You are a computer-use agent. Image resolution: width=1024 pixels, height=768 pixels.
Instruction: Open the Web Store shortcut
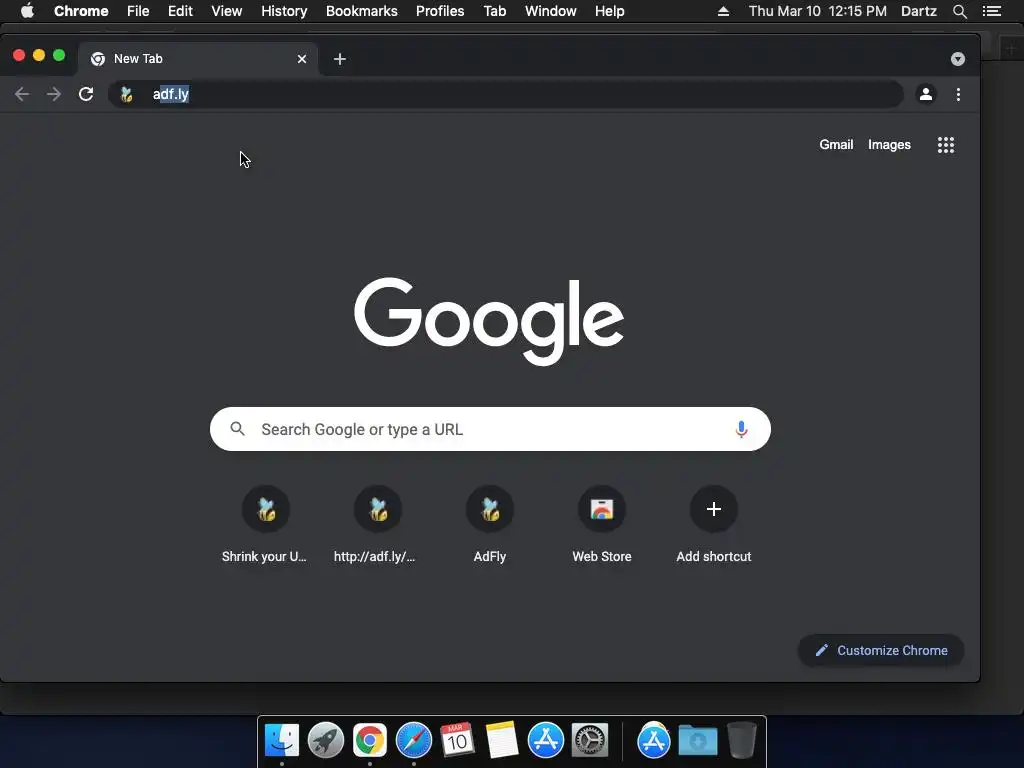pyautogui.click(x=601, y=524)
